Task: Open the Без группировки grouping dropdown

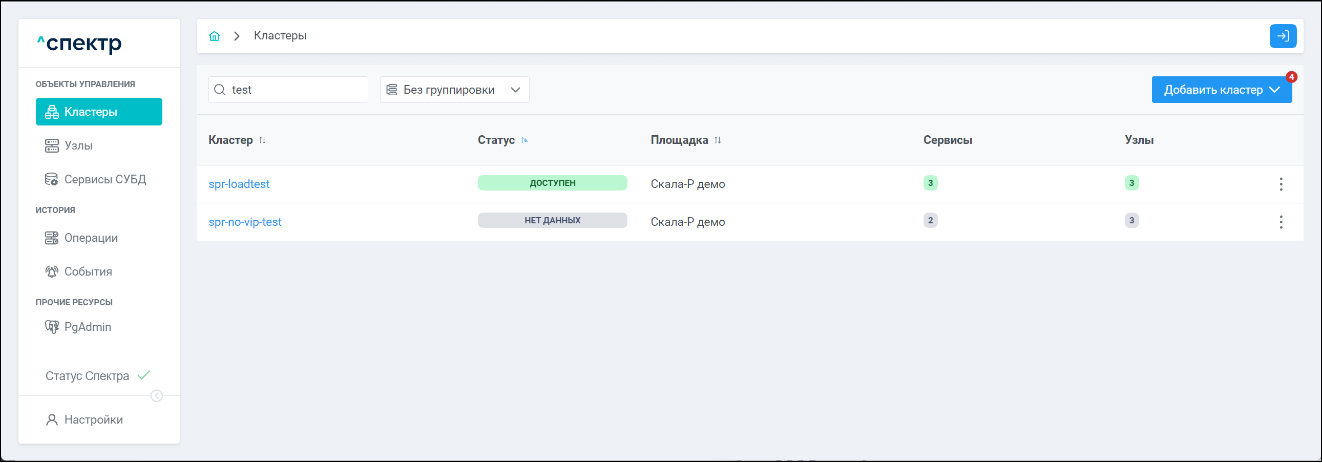Action: coord(454,90)
